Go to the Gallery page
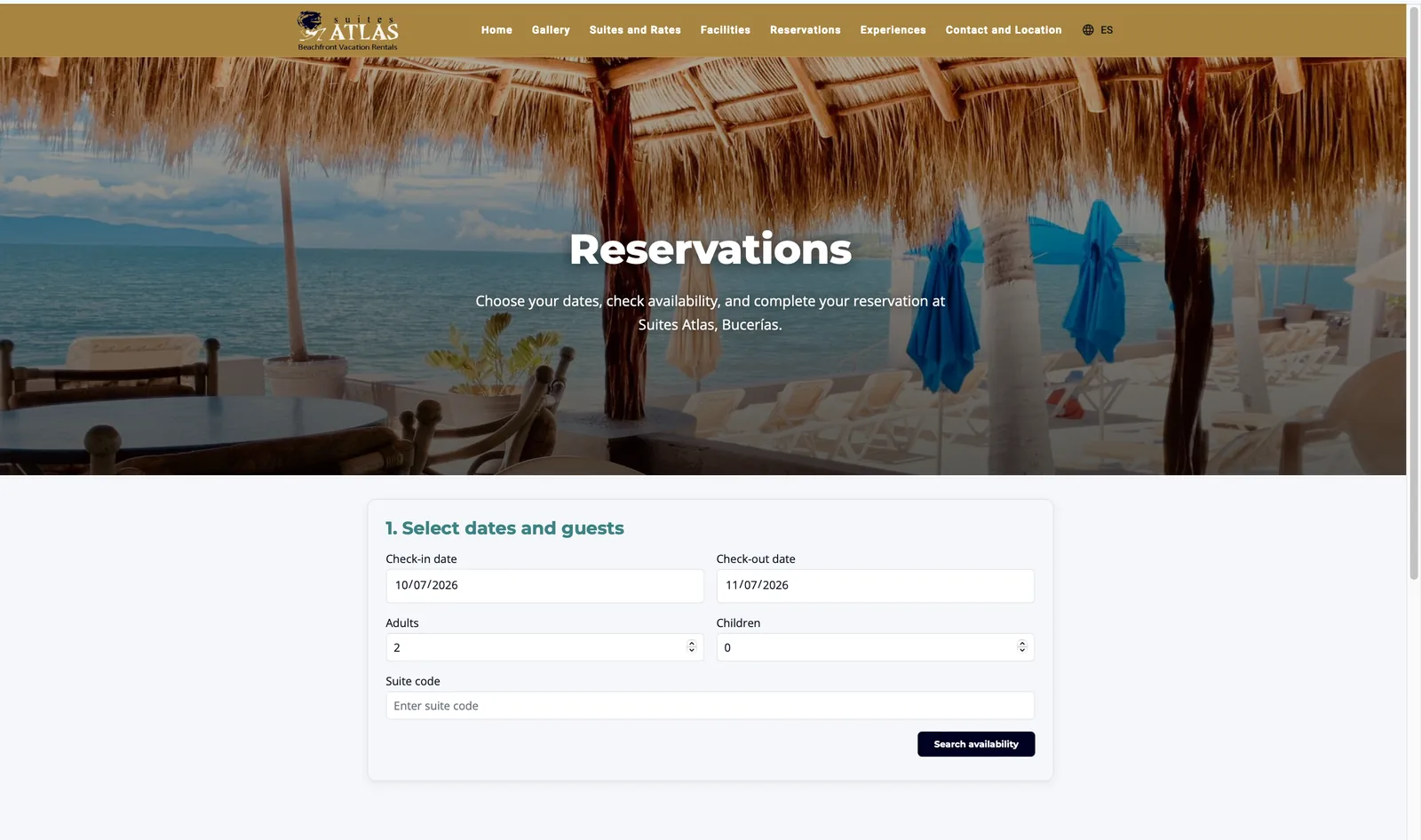This screenshot has width=1421, height=840. [x=551, y=30]
